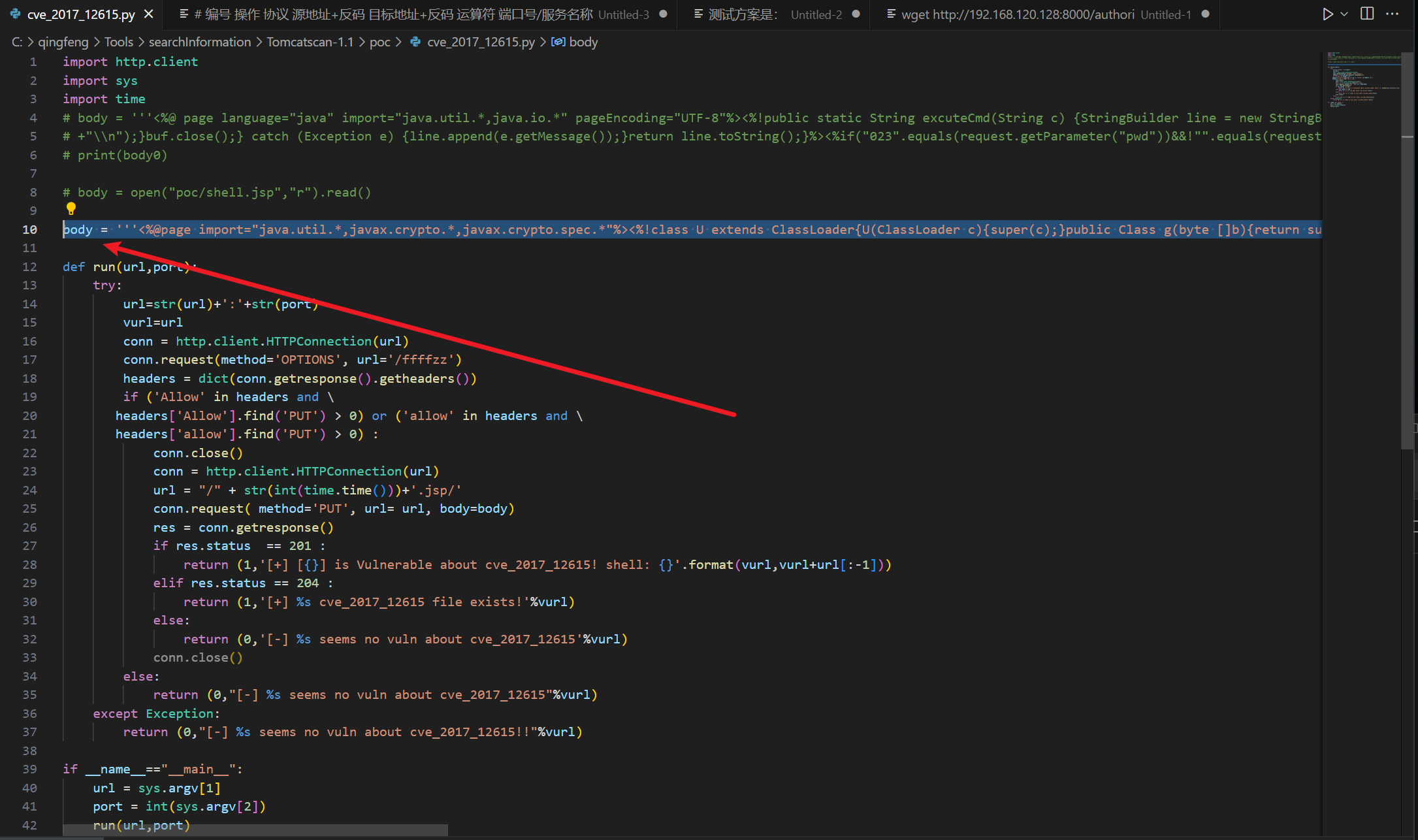1418x840 pixels.
Task: Click the minimap code overview
Action: pos(1362,80)
